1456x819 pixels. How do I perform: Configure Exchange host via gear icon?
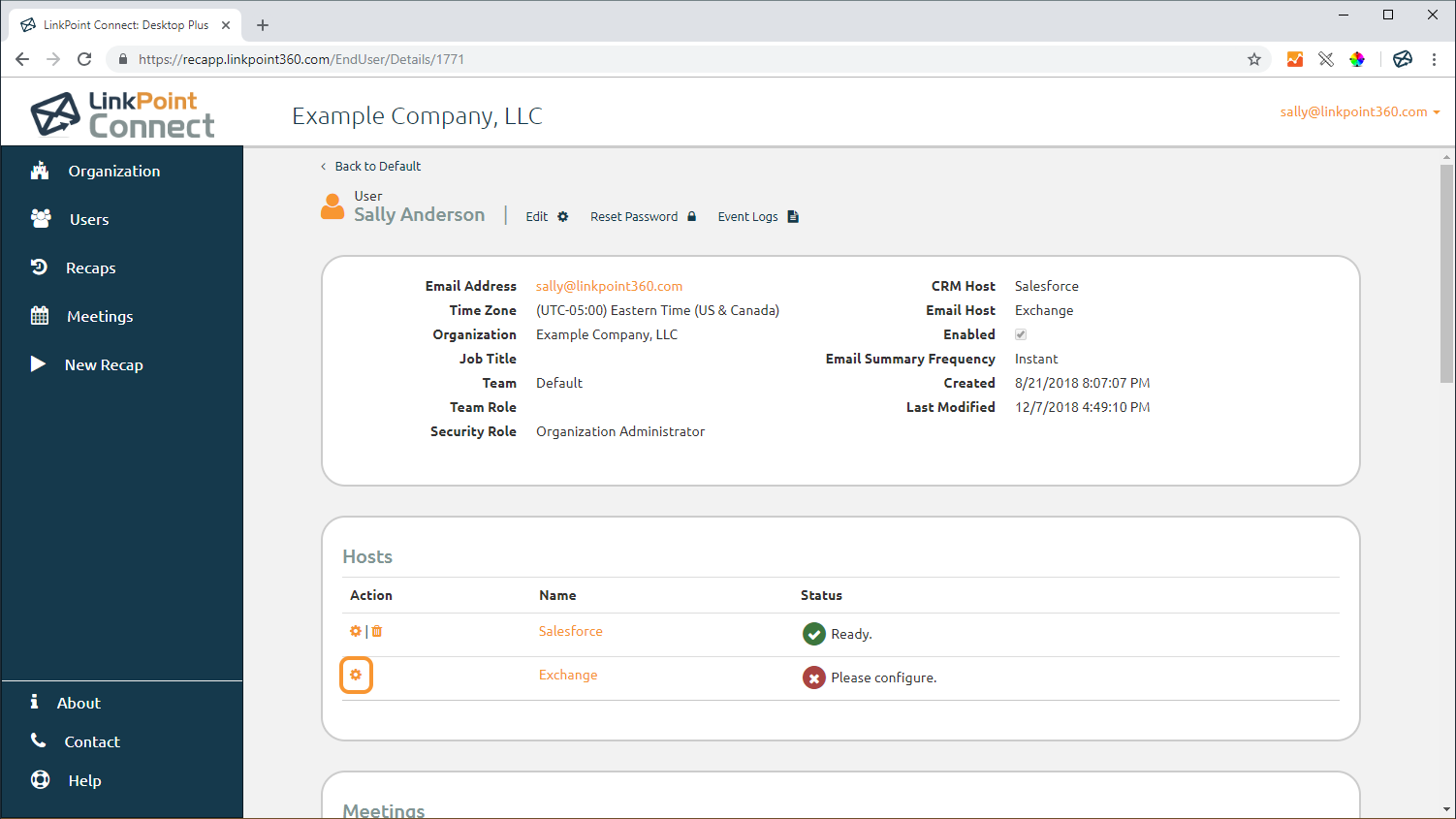pyautogui.click(x=356, y=675)
